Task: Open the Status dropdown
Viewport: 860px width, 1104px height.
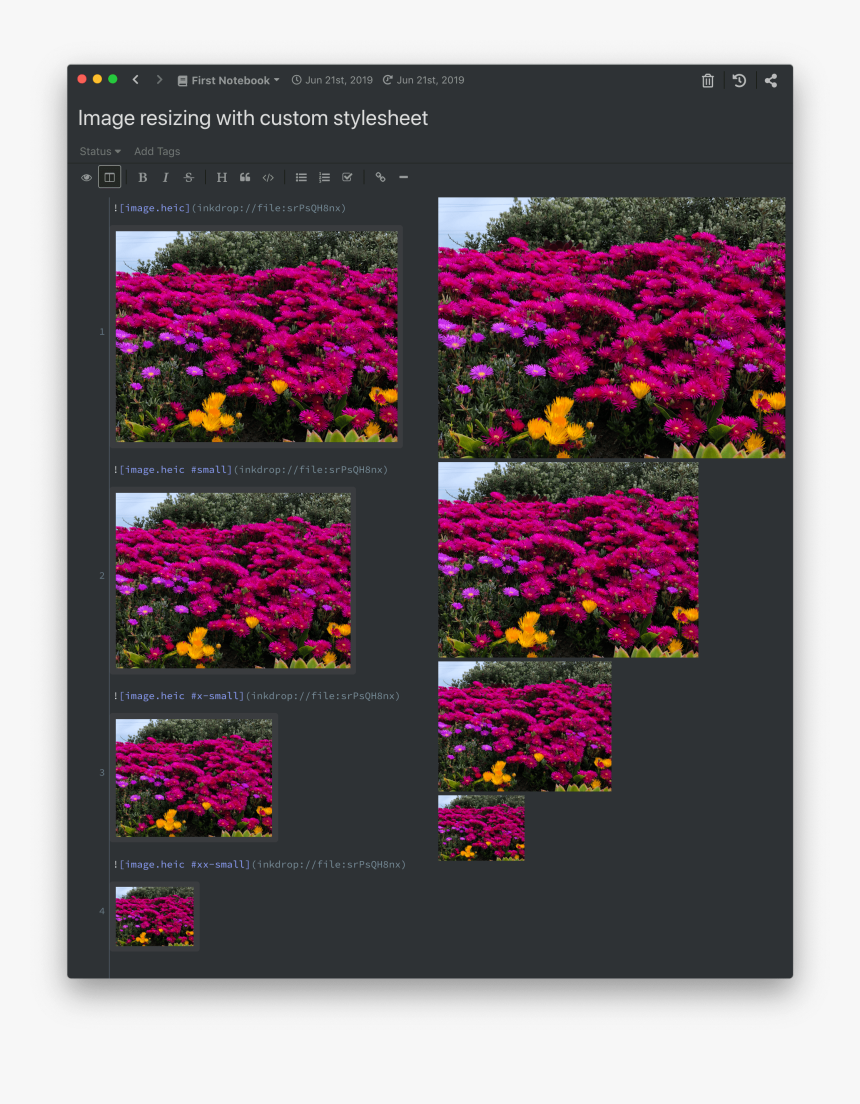Action: (x=99, y=151)
